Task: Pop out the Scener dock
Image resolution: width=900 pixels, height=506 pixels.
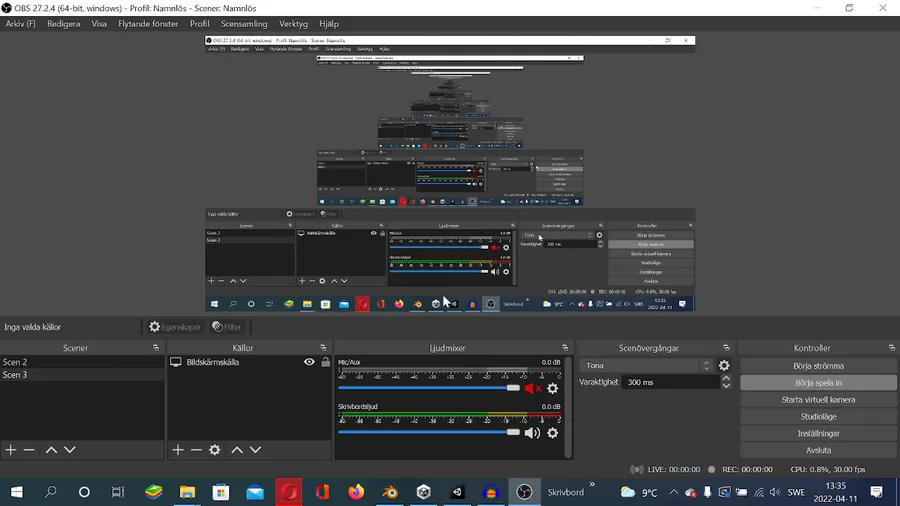Action: tap(156, 348)
